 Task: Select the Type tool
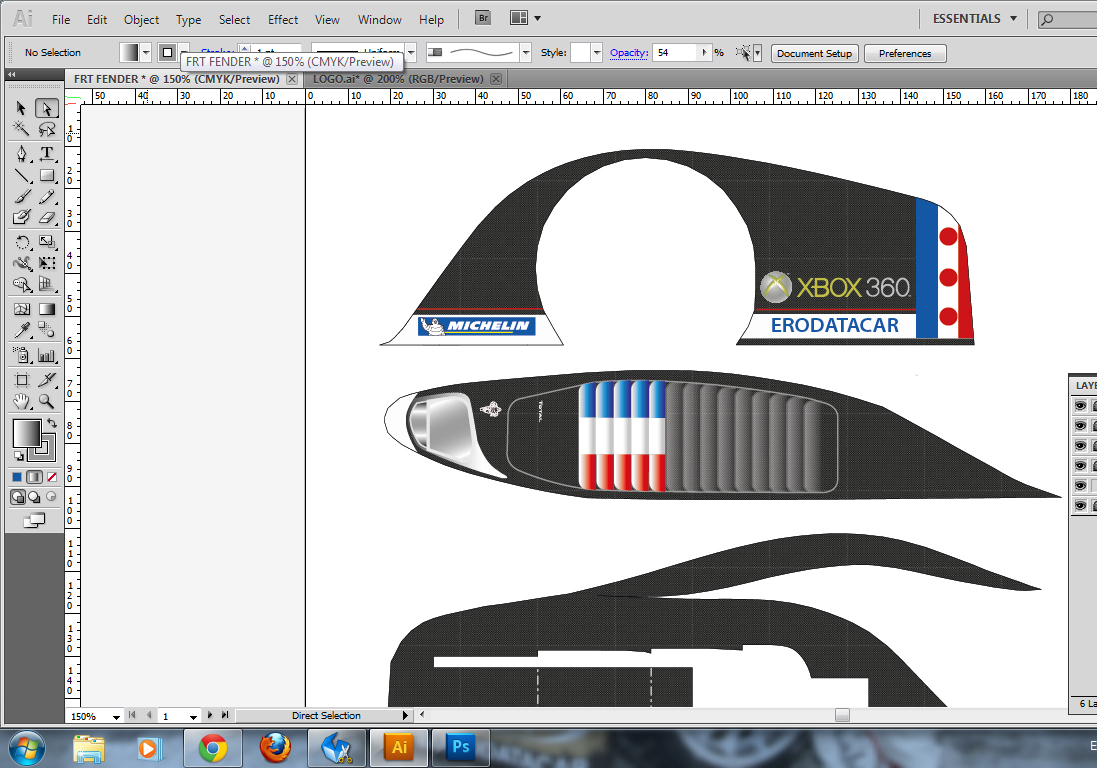pos(46,153)
